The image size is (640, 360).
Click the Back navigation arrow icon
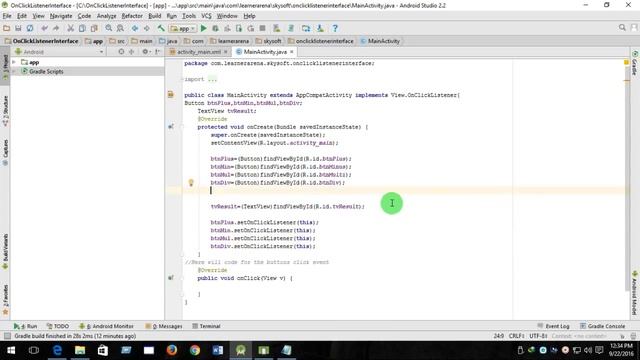[x=135, y=28]
